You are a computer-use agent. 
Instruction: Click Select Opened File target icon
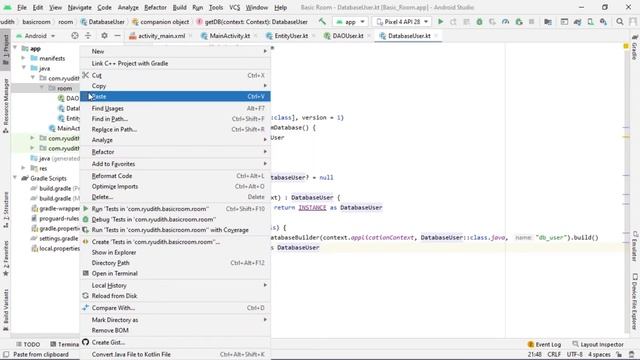[x=75, y=36]
